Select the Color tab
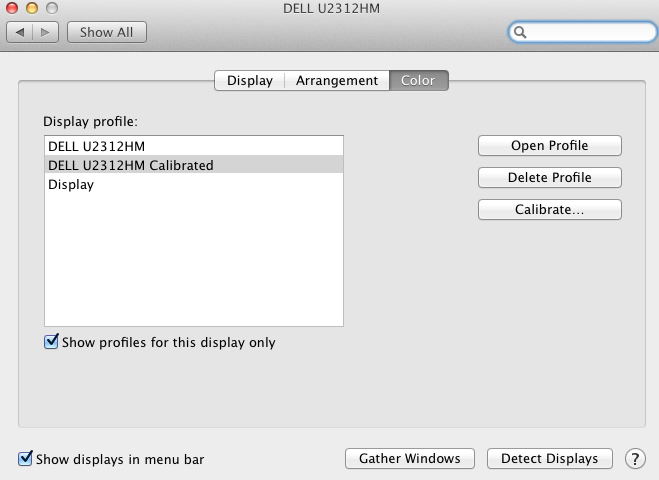Viewport: 659px width, 480px height. click(x=419, y=80)
